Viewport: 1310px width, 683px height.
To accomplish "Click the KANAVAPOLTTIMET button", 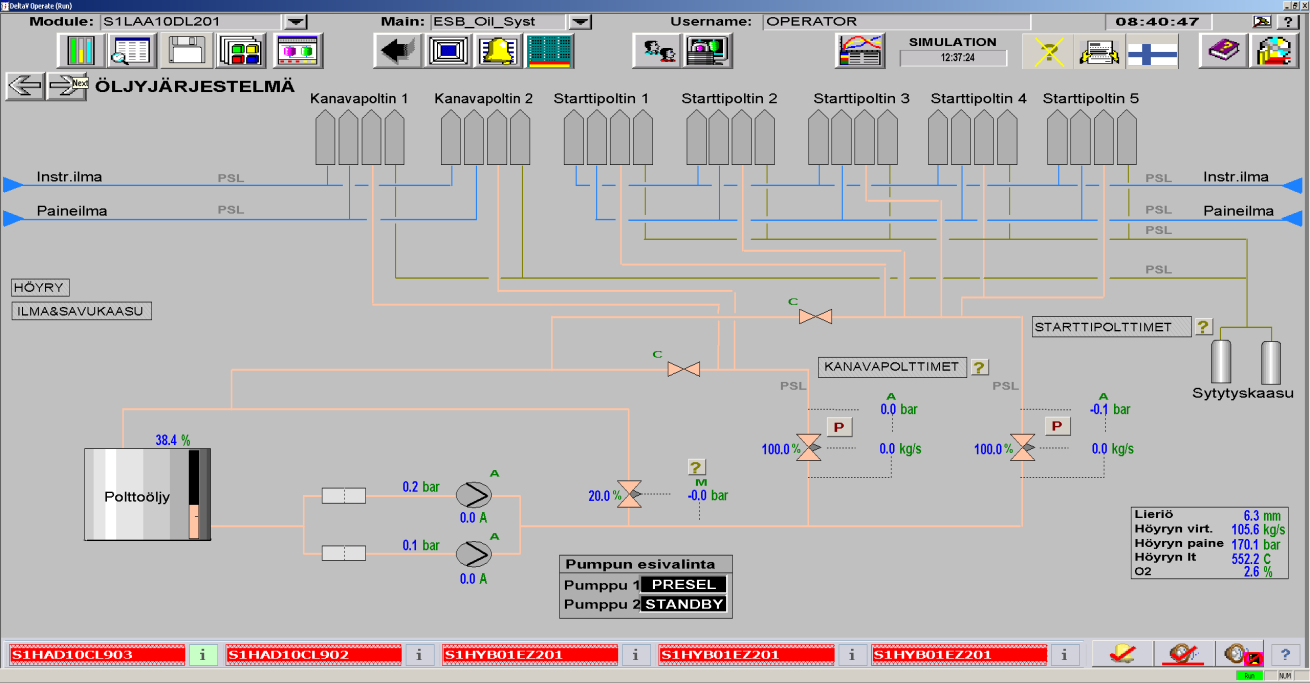I will pyautogui.click(x=893, y=367).
